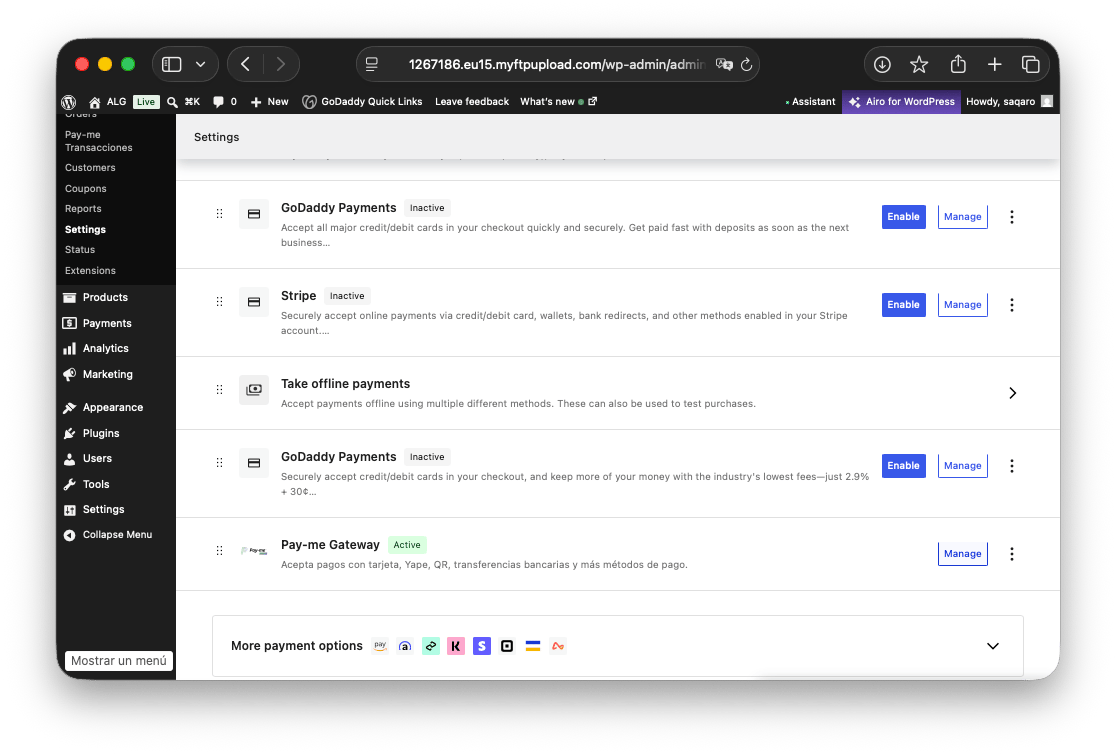The width and height of the screenshot is (1116, 754).
Task: Open GoDaddy Quick Links
Action: click(x=362, y=102)
